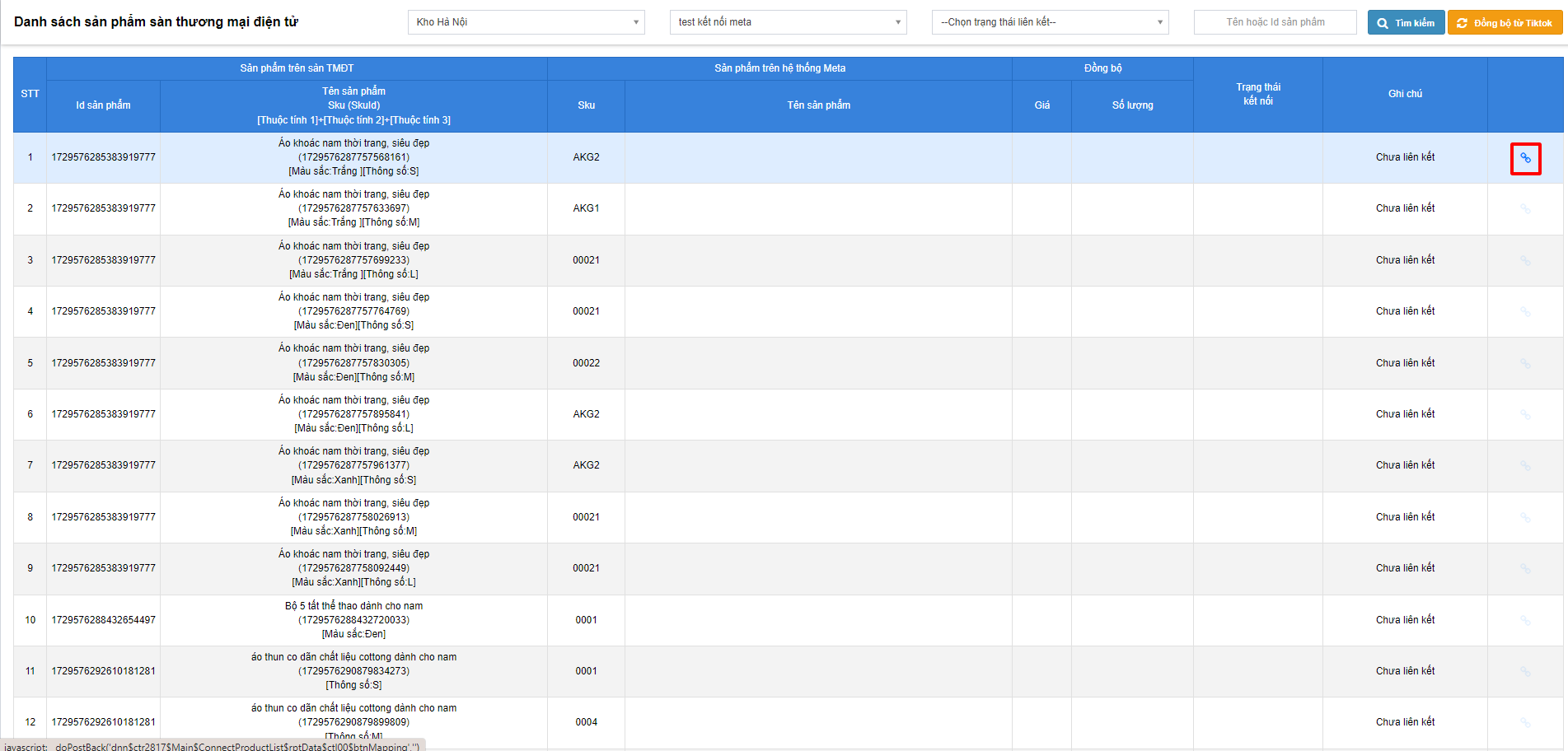Click the product name or Id search field

point(1275,22)
